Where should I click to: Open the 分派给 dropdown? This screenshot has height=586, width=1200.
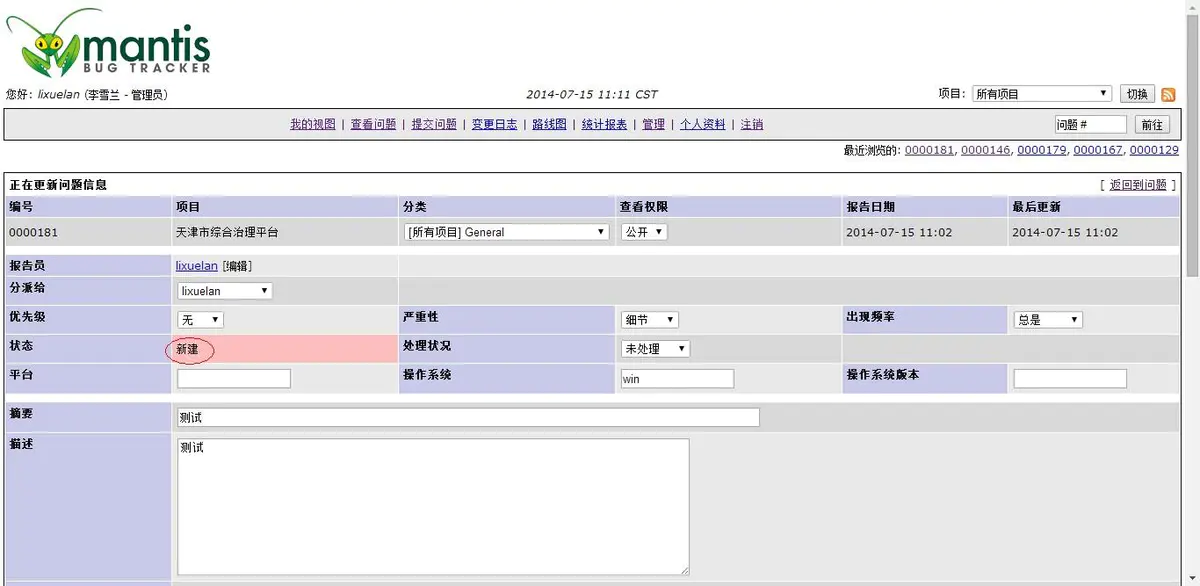(223, 290)
